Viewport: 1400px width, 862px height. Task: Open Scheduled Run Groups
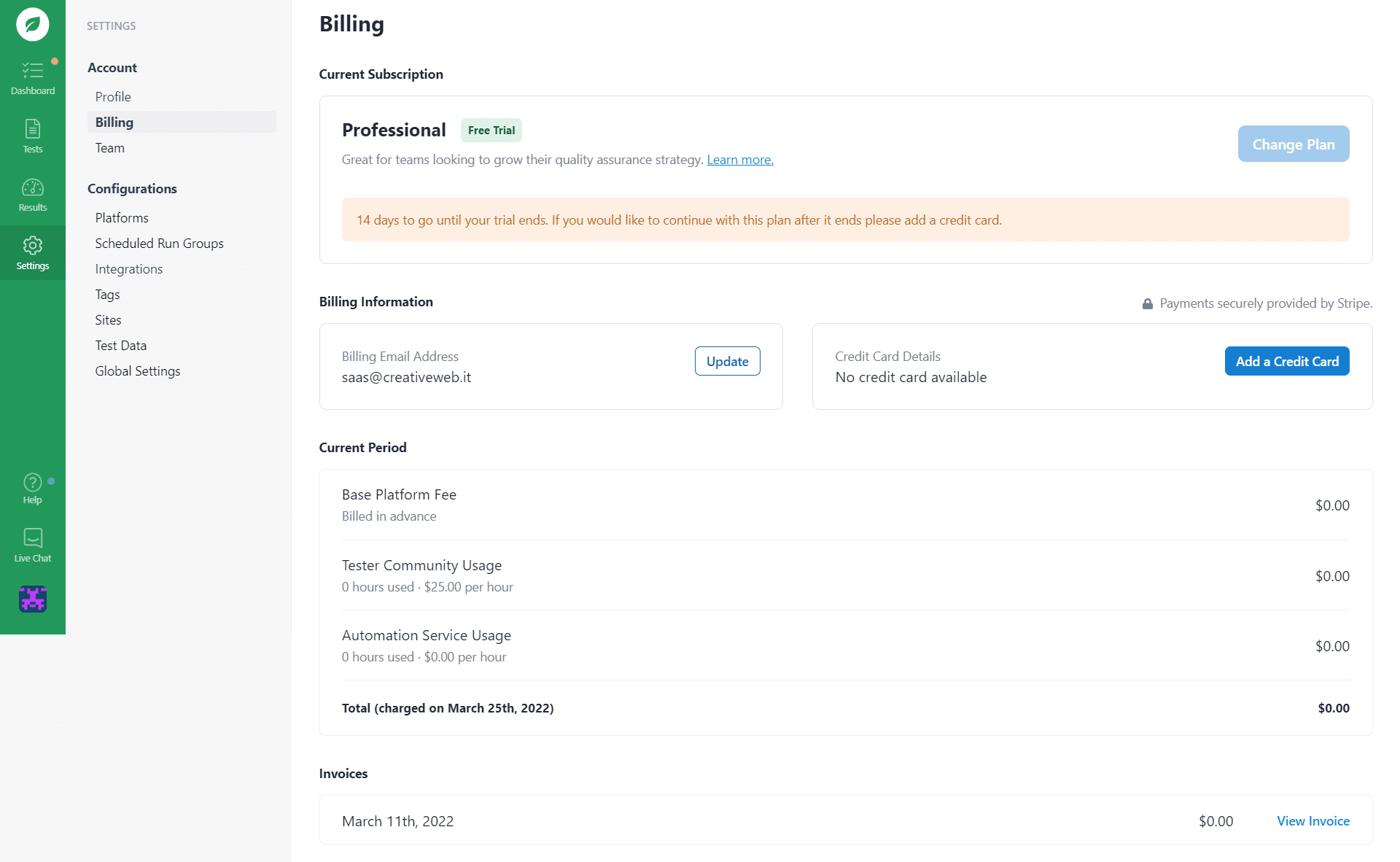pyautogui.click(x=159, y=243)
